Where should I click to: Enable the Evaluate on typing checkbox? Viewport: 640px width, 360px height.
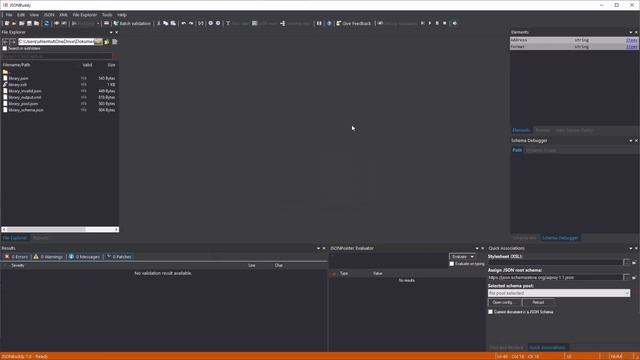coord(452,264)
